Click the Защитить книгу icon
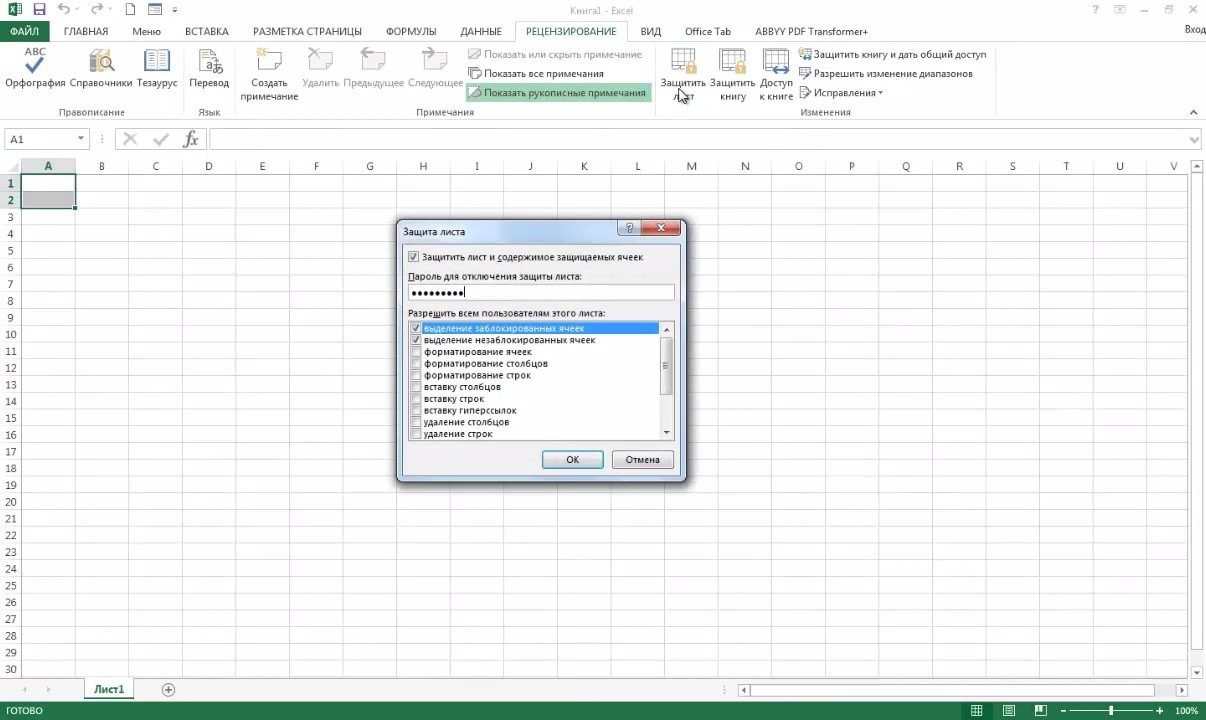Screen dimensions: 1206x720 coord(732,70)
